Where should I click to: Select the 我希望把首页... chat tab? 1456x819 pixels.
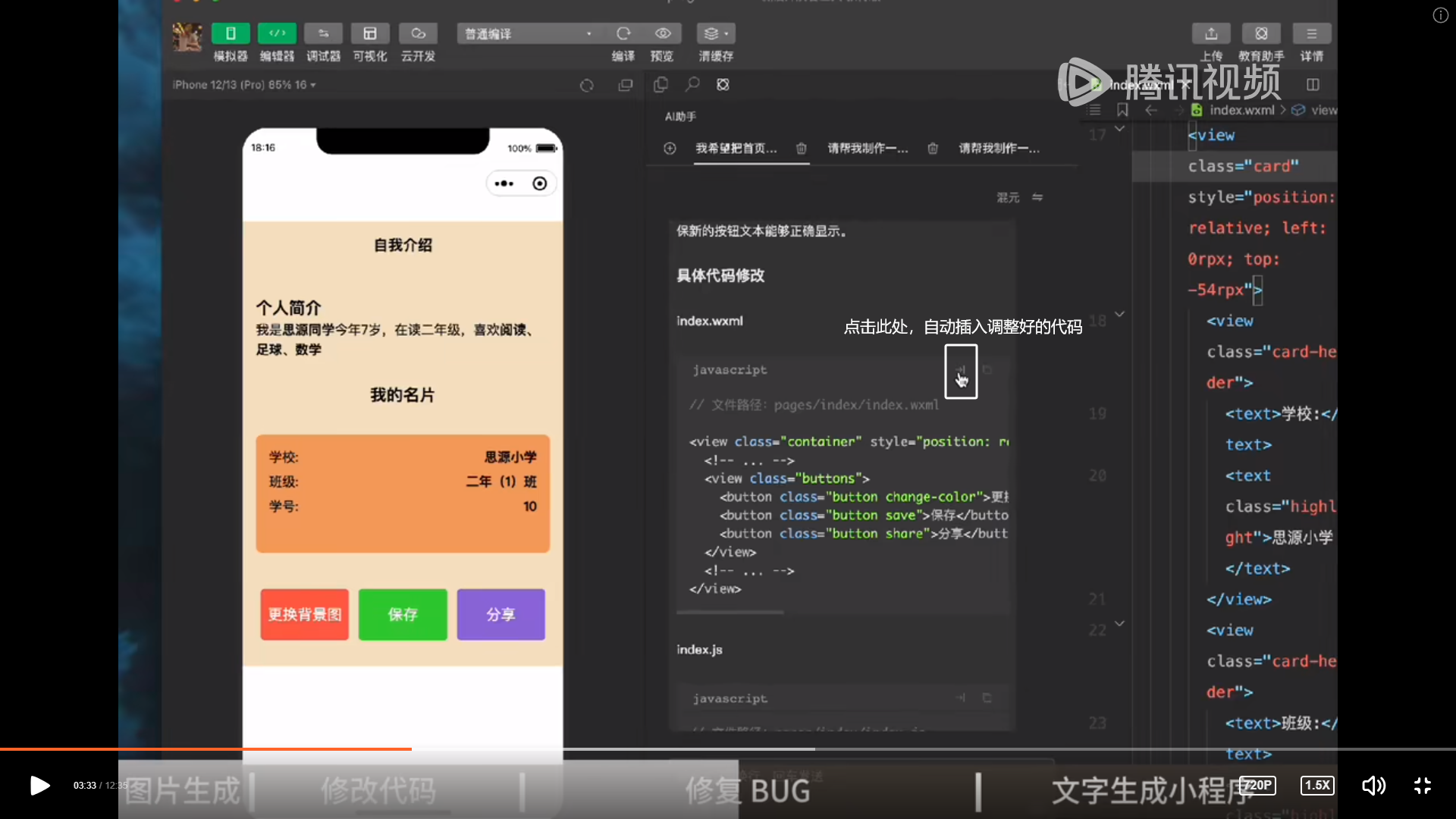(x=736, y=149)
